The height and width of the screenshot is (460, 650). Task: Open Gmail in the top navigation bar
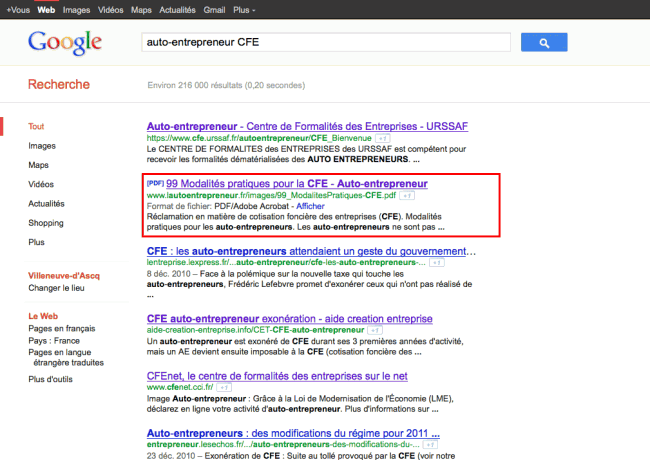(x=214, y=10)
